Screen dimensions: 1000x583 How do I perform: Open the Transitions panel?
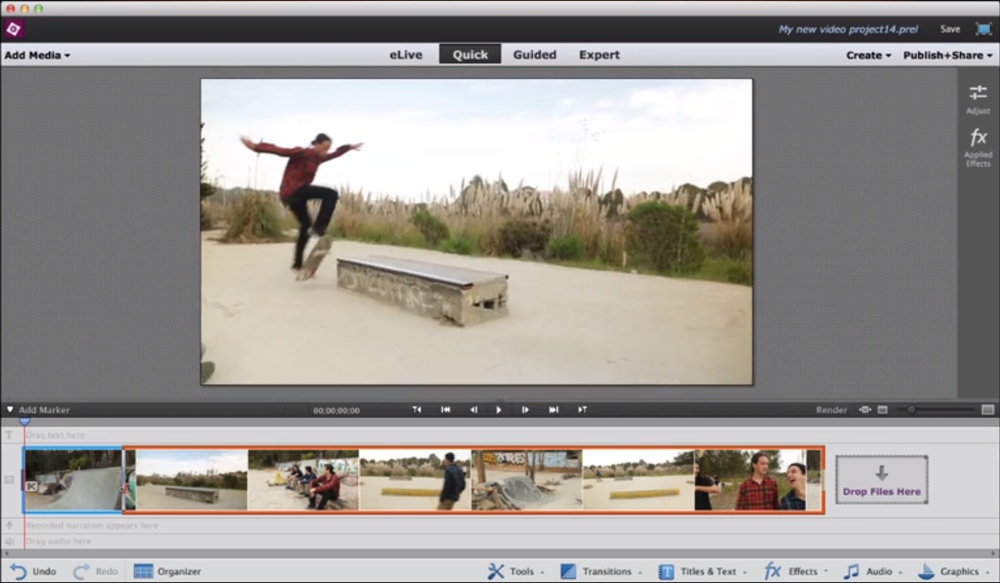[x=598, y=571]
